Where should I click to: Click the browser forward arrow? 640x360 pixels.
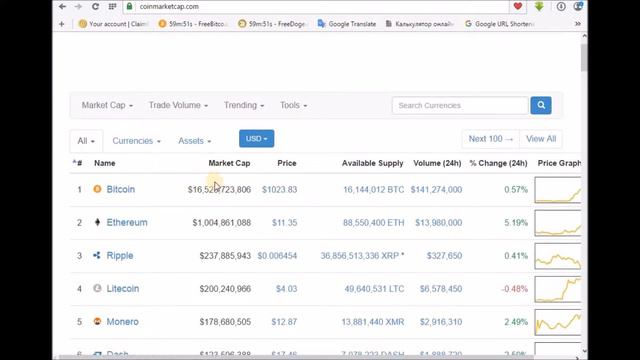pos(78,7)
